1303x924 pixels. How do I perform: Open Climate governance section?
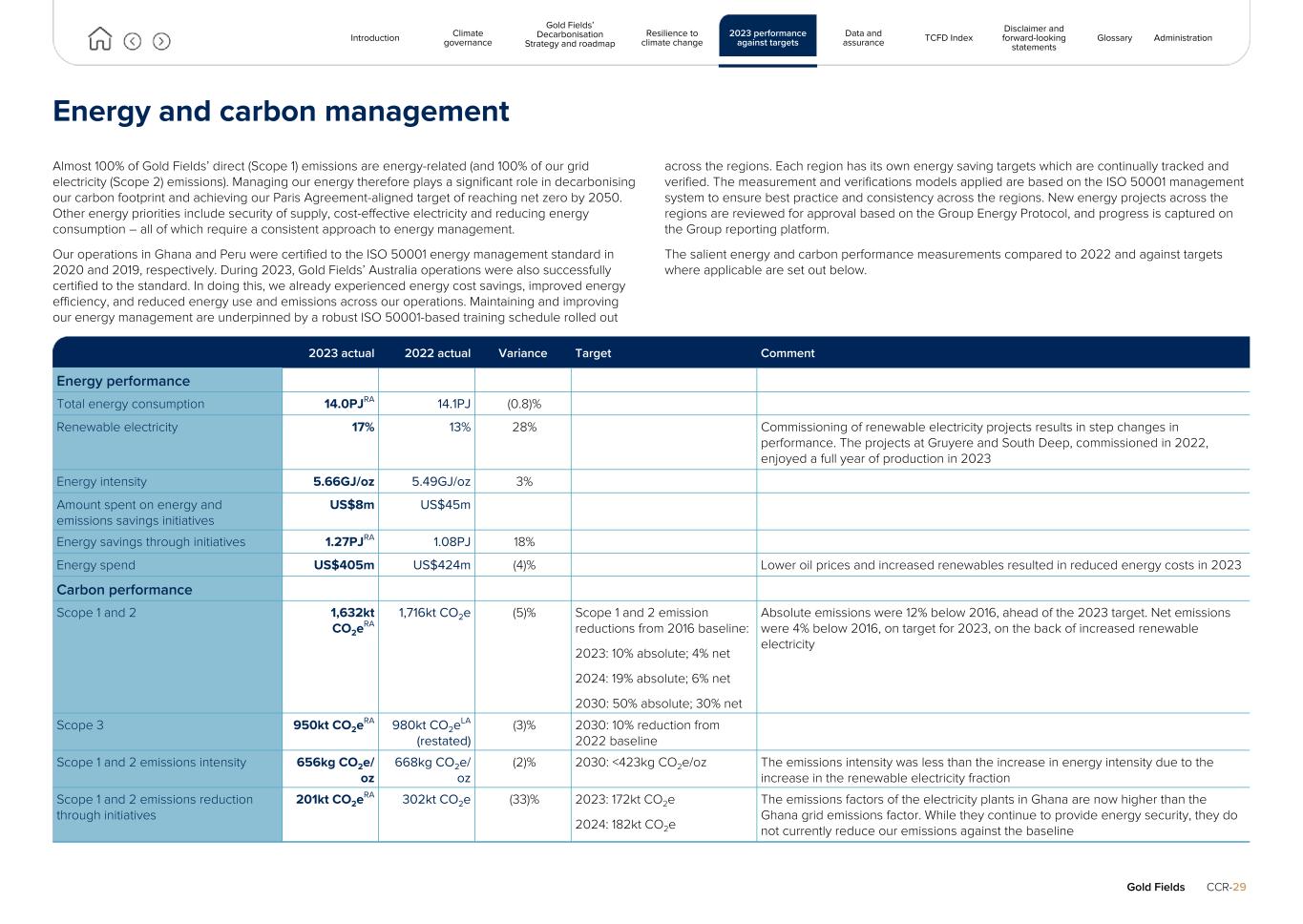468,38
